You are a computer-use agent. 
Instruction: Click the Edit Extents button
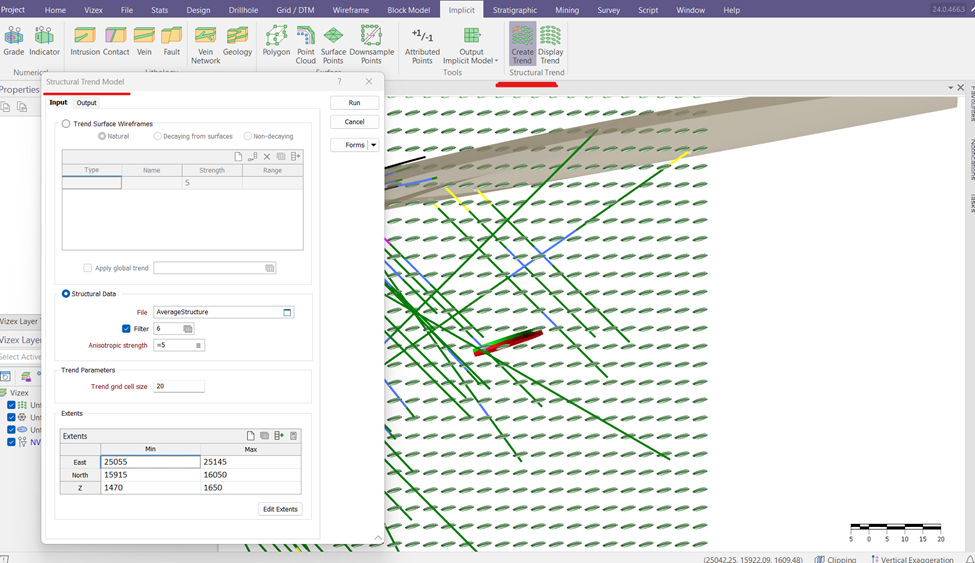(x=280, y=509)
